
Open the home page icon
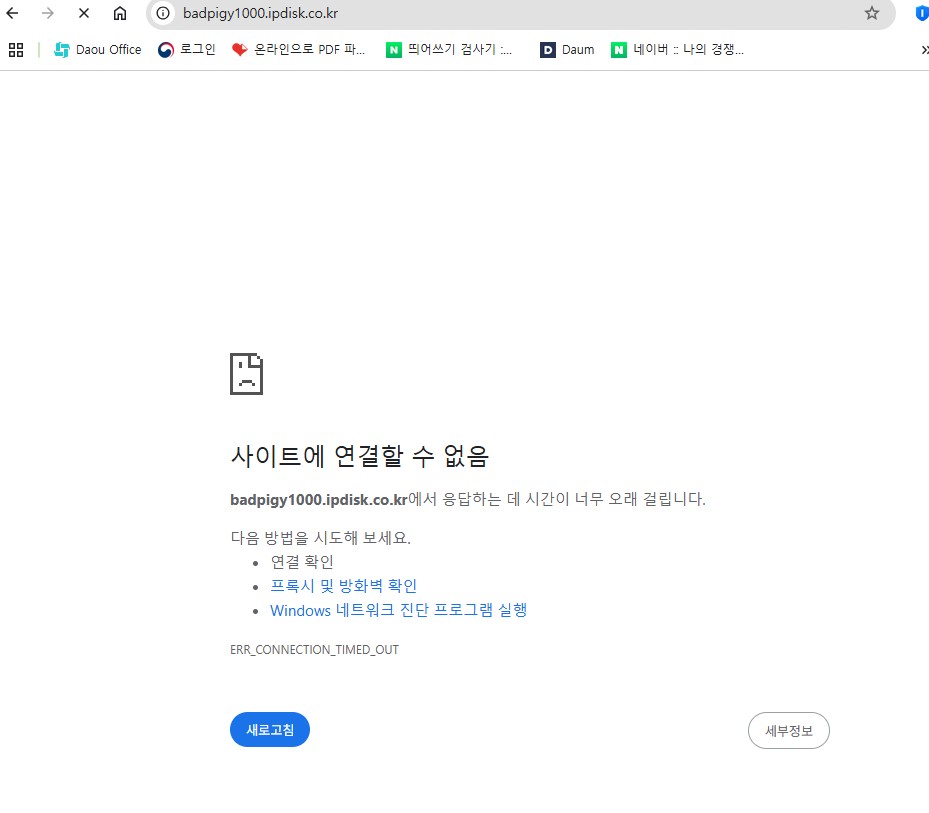tap(120, 13)
